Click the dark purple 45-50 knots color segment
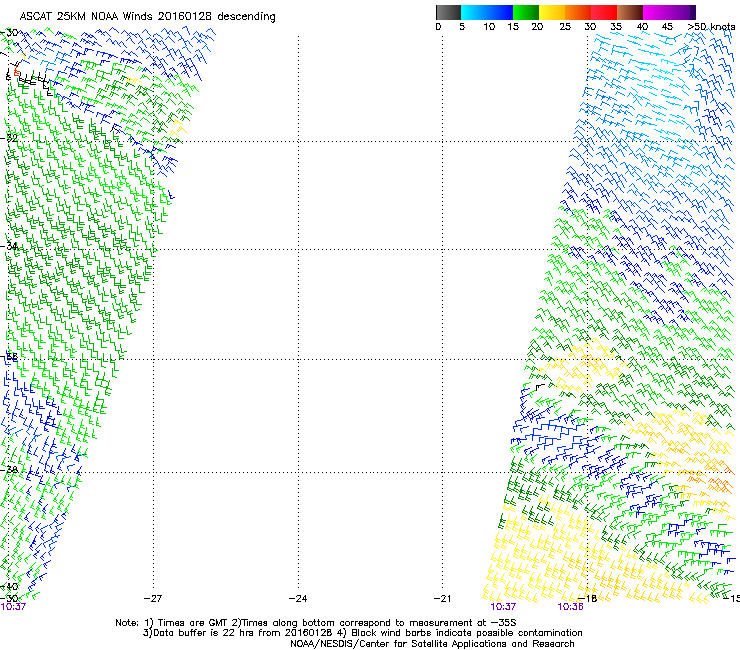 coord(682,12)
